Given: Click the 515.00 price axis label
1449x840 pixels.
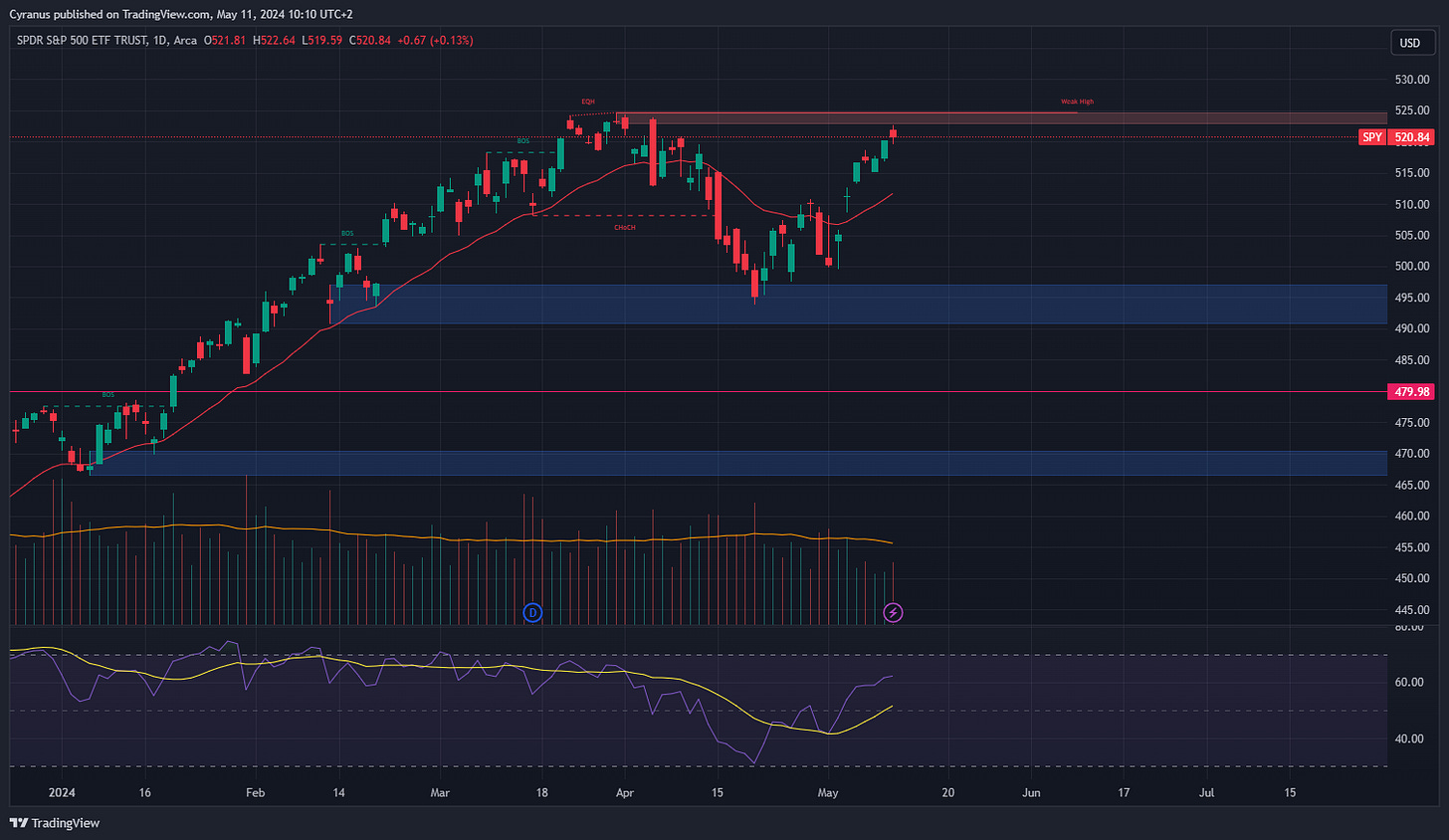Looking at the screenshot, I should click(1412, 173).
